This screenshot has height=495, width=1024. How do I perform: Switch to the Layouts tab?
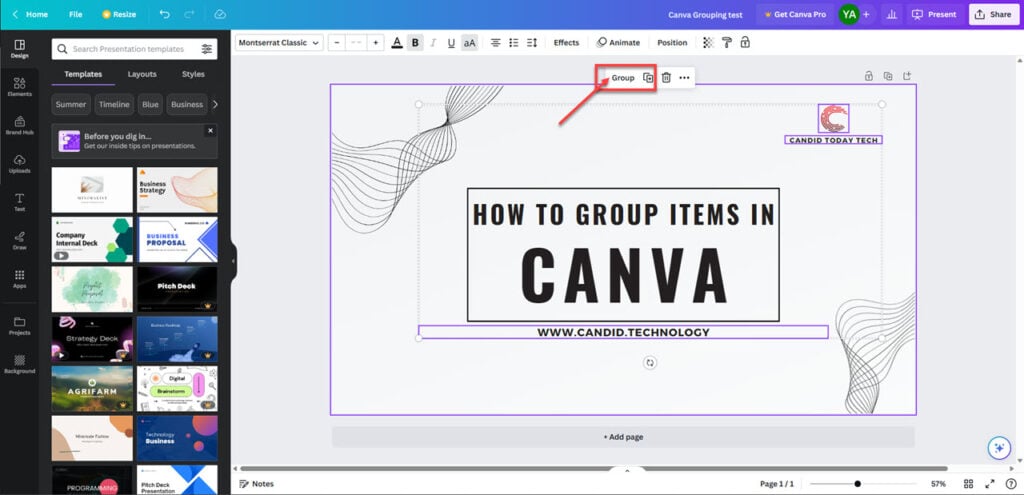[x=142, y=74]
